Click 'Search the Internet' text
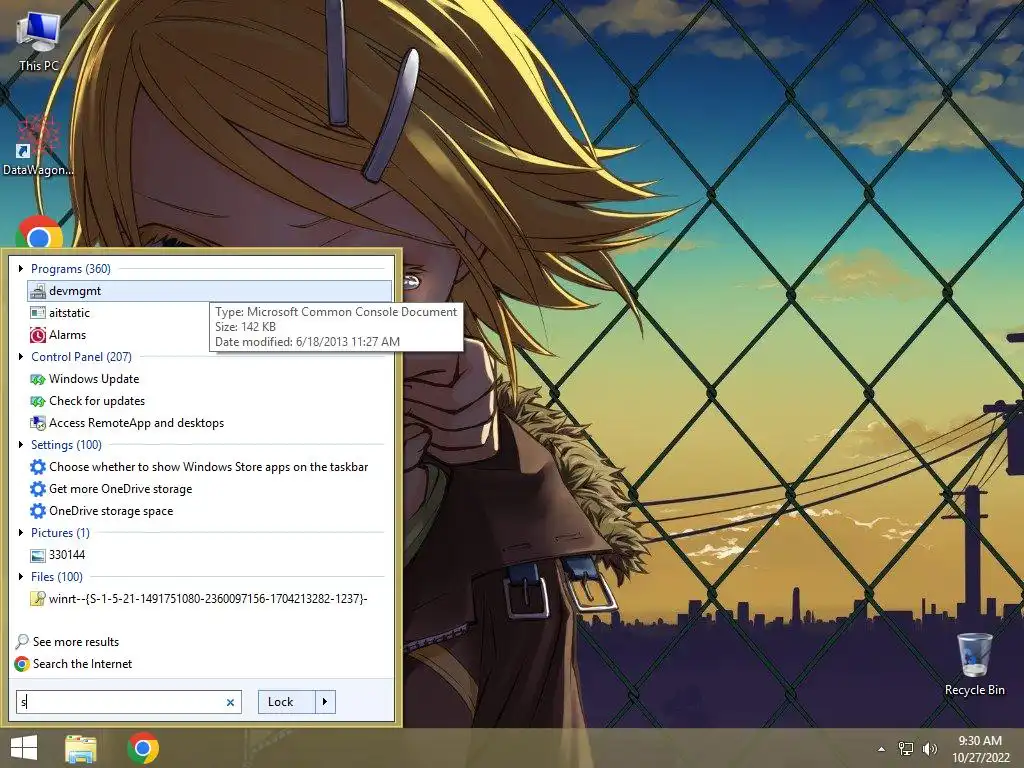1024x768 pixels. (82, 664)
